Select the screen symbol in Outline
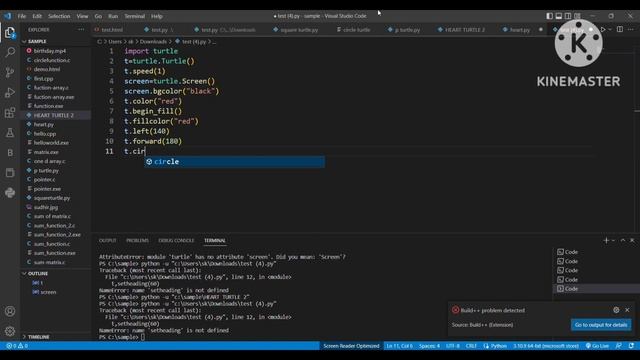Screen dimensions: 640x360 (x=48, y=292)
